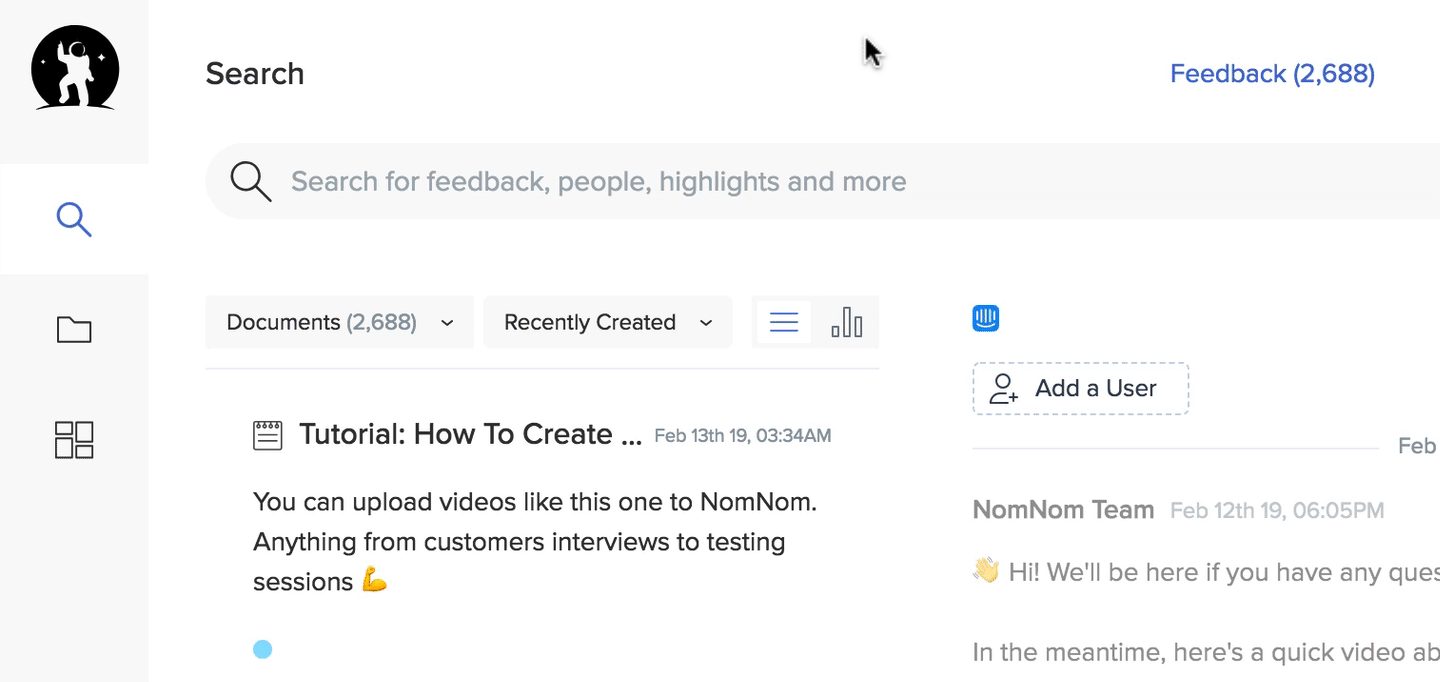Open the folder sidebar icon

click(x=74, y=329)
